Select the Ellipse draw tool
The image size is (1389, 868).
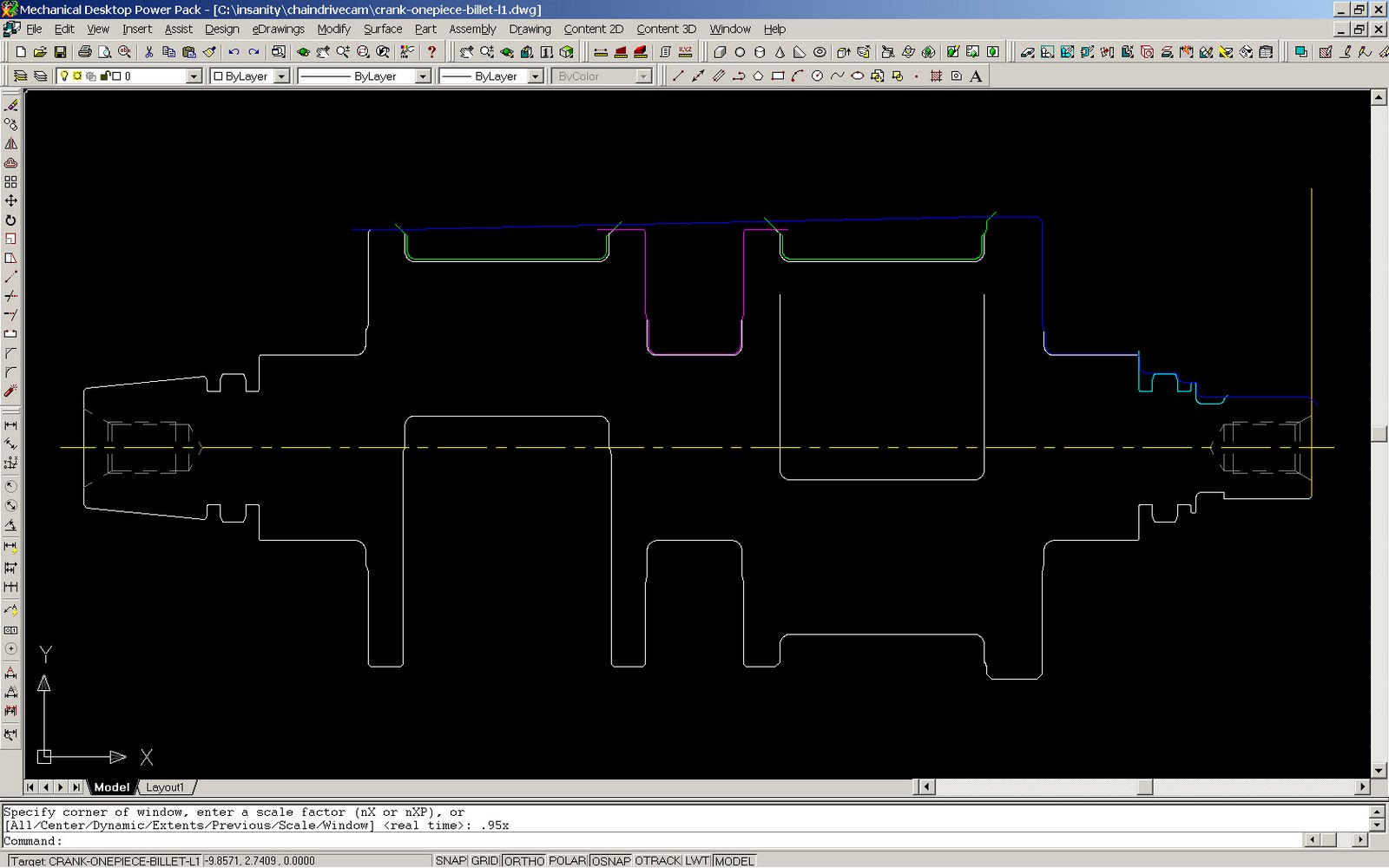(x=857, y=76)
